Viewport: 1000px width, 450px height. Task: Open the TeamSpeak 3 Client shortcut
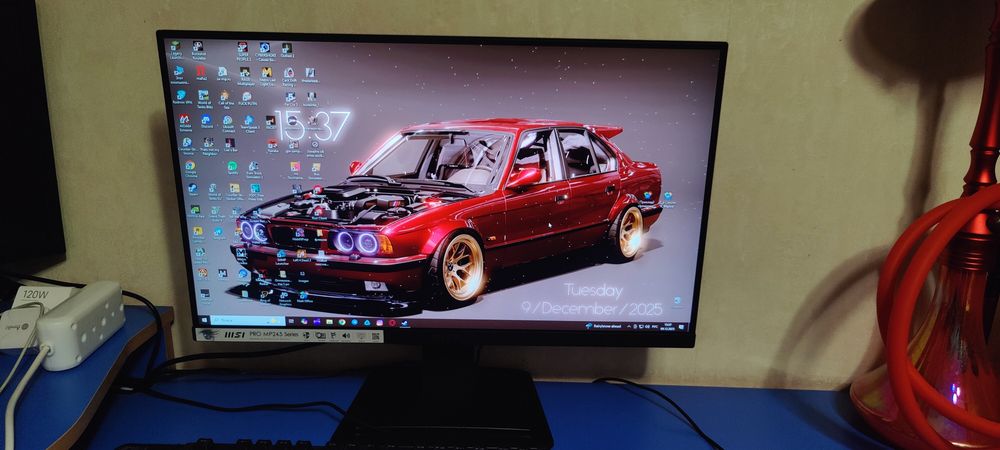[x=250, y=125]
